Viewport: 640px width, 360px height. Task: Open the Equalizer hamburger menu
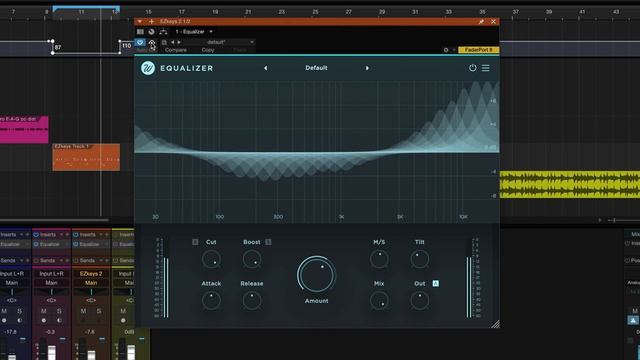pos(486,68)
